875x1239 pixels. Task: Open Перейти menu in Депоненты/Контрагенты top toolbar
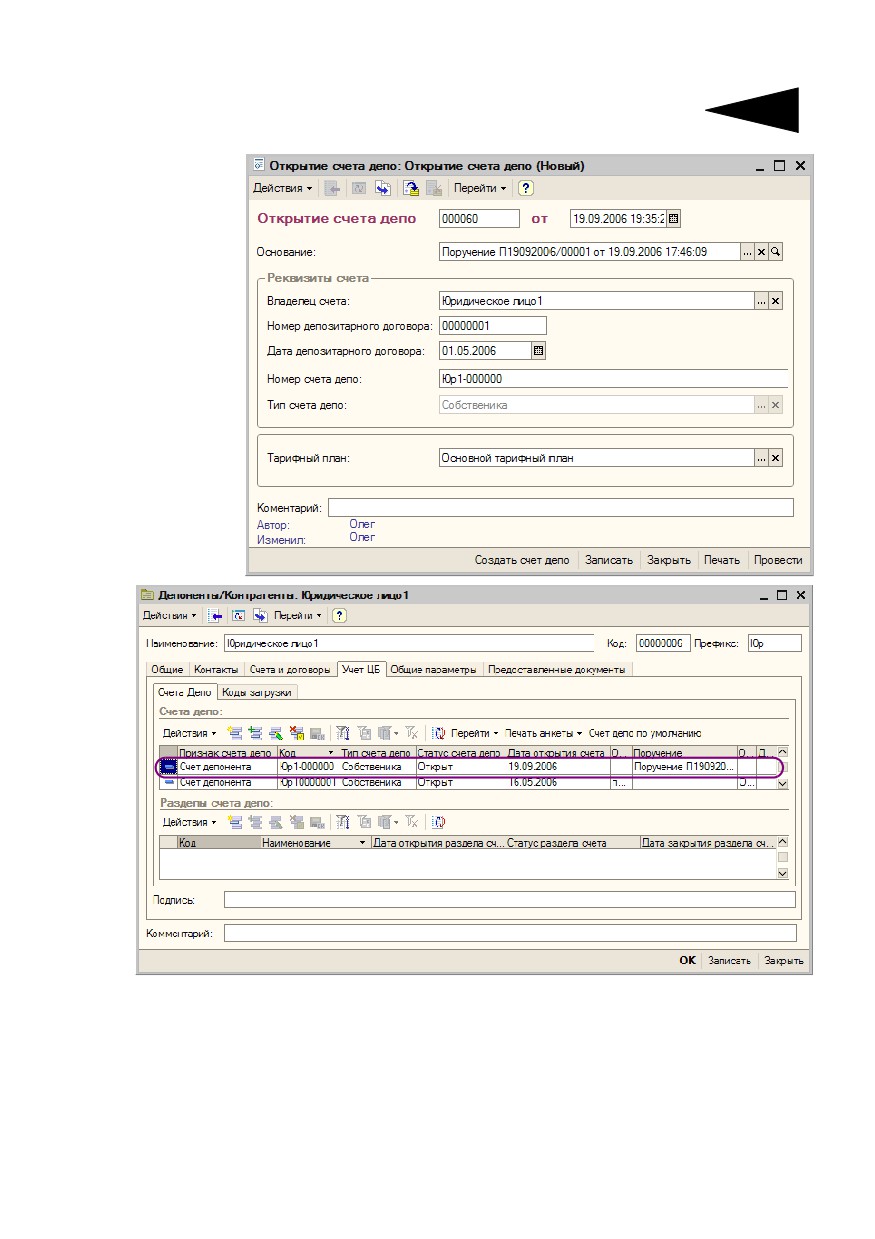click(x=299, y=616)
